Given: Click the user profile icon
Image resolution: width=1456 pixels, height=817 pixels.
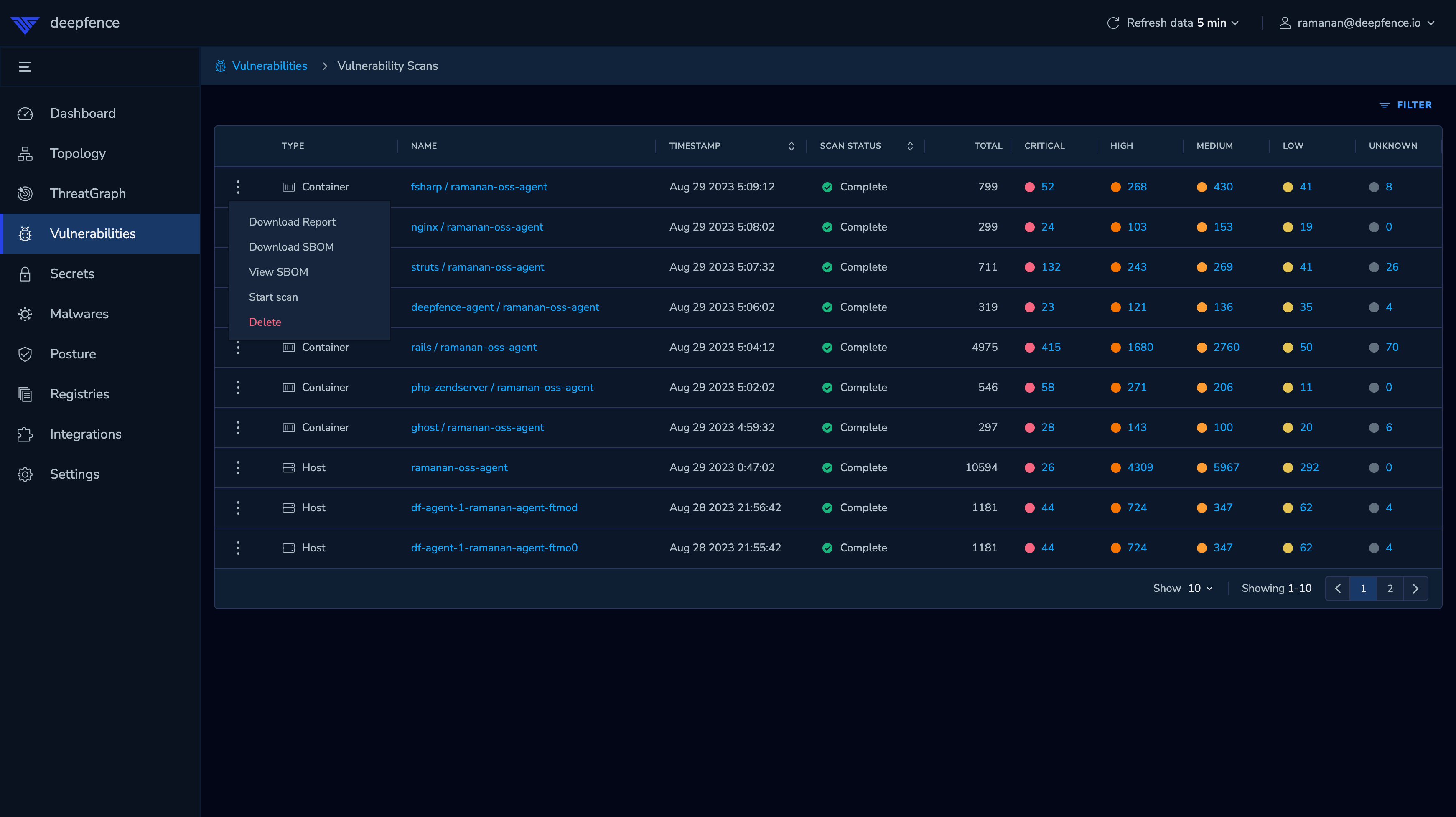Looking at the screenshot, I should (x=1285, y=23).
